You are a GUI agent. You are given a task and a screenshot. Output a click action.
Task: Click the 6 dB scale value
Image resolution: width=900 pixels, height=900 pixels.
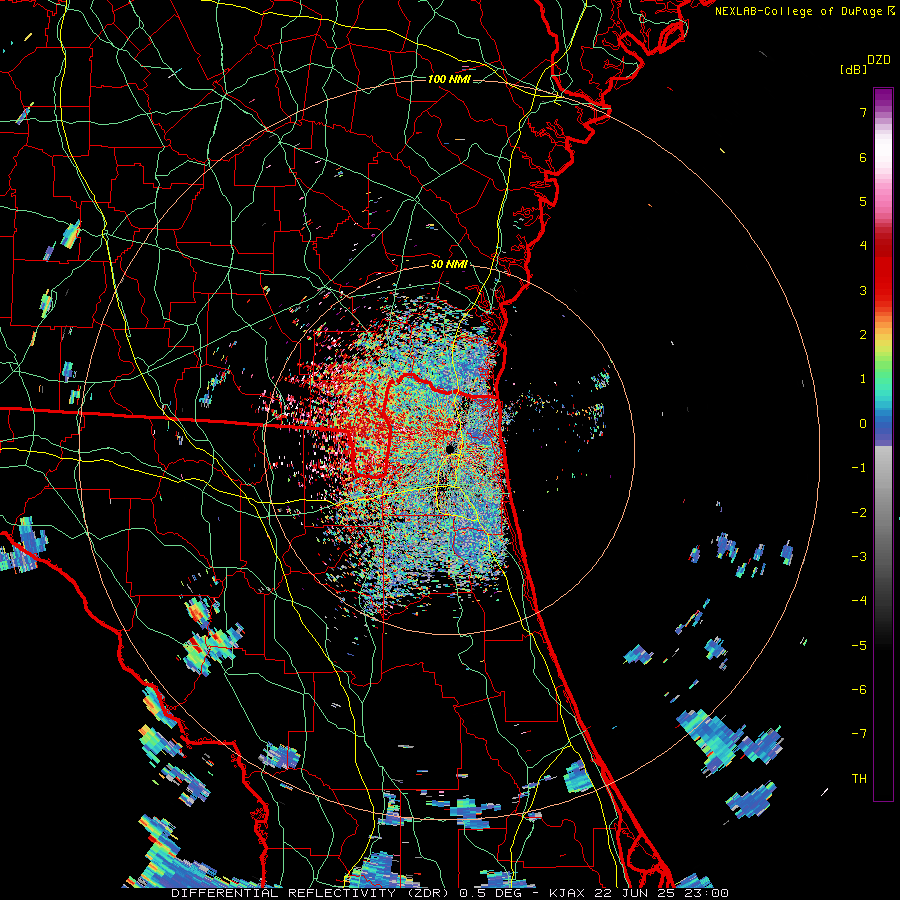pyautogui.click(x=863, y=157)
